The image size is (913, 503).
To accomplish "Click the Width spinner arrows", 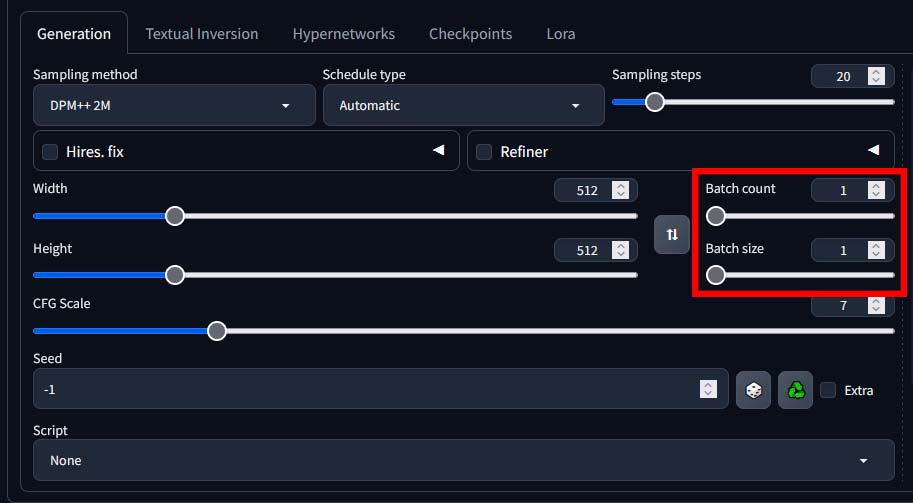I will [x=620, y=190].
